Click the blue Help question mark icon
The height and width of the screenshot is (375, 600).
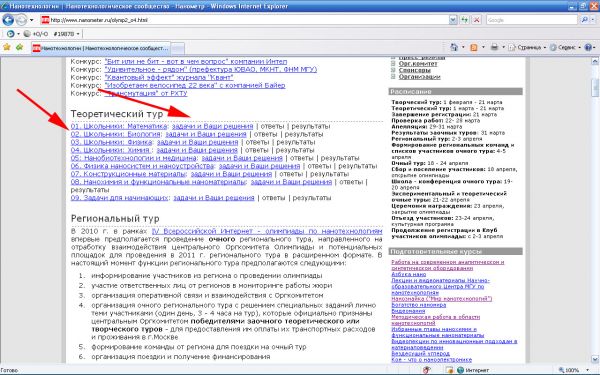(588, 47)
